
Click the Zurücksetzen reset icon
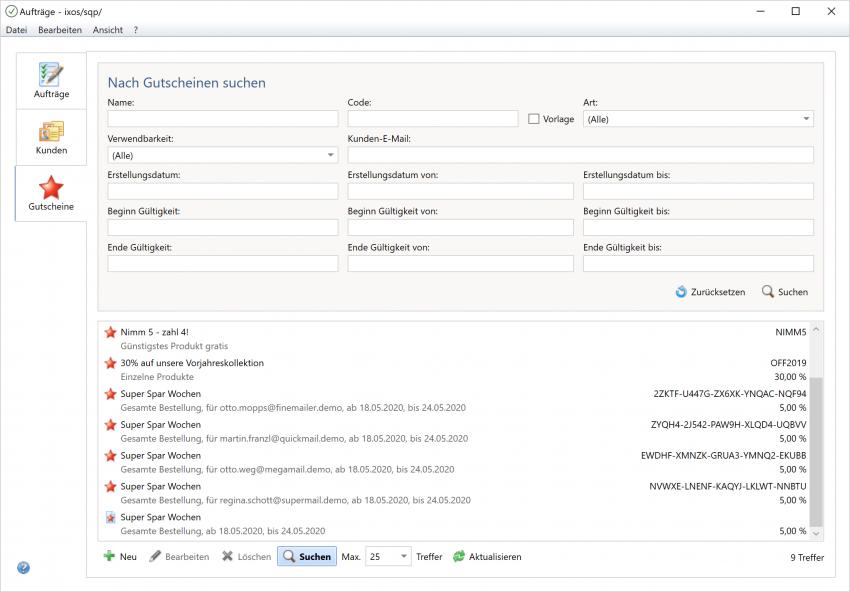click(x=681, y=292)
